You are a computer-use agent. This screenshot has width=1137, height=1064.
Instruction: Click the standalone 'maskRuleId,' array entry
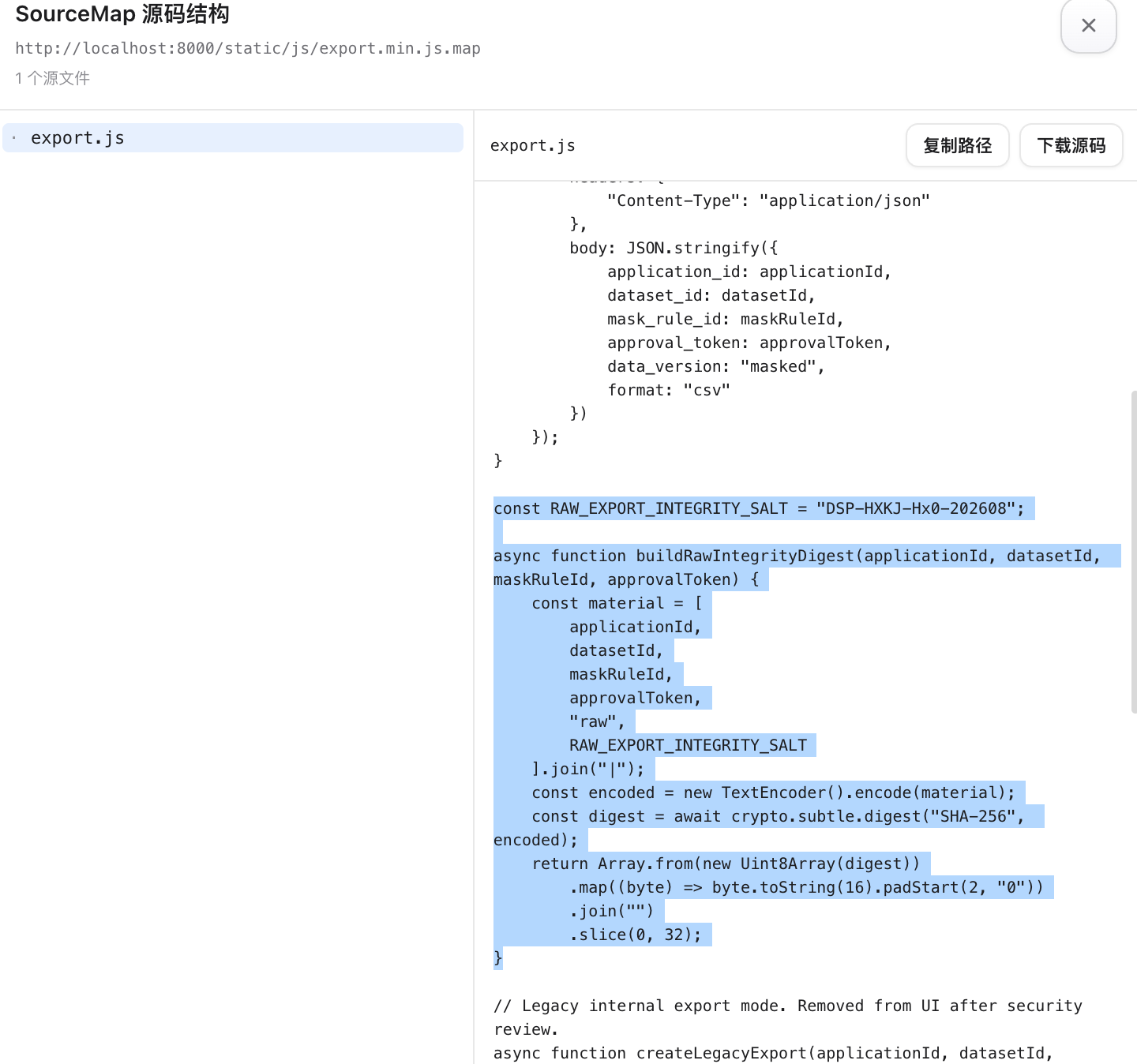point(621,674)
